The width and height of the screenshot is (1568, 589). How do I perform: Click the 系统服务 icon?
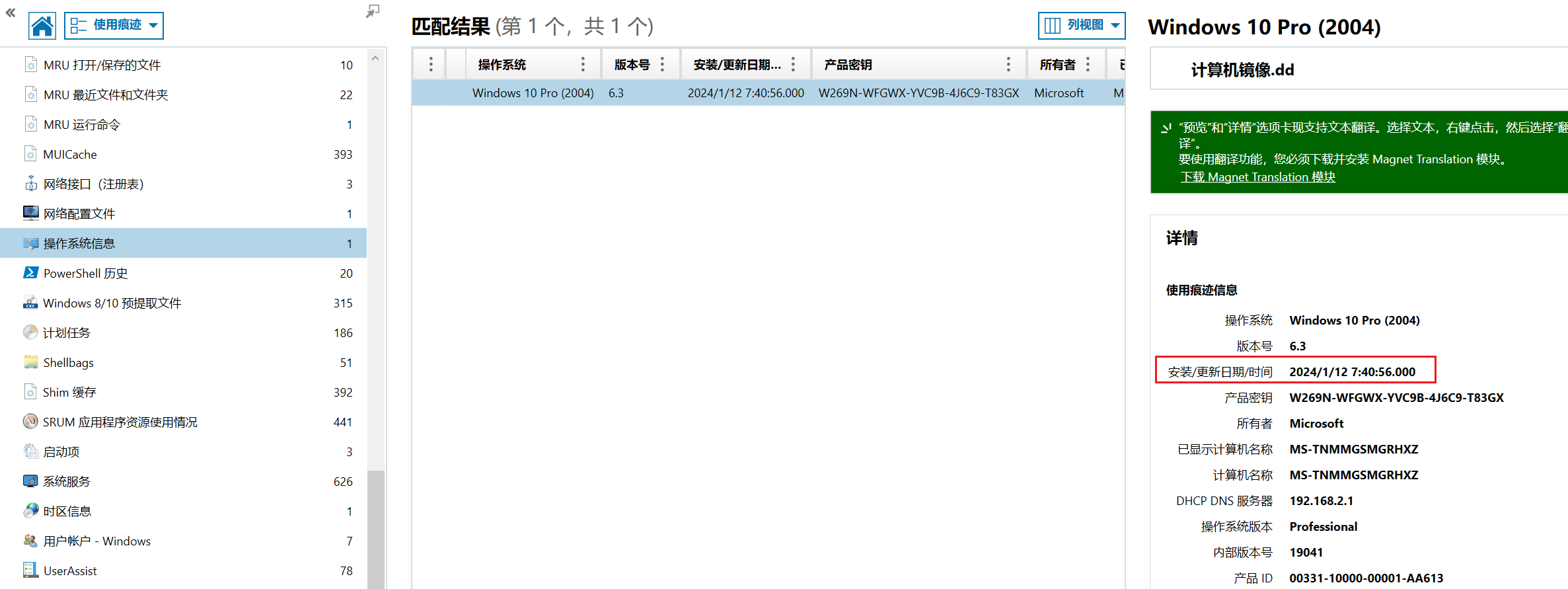coord(30,481)
